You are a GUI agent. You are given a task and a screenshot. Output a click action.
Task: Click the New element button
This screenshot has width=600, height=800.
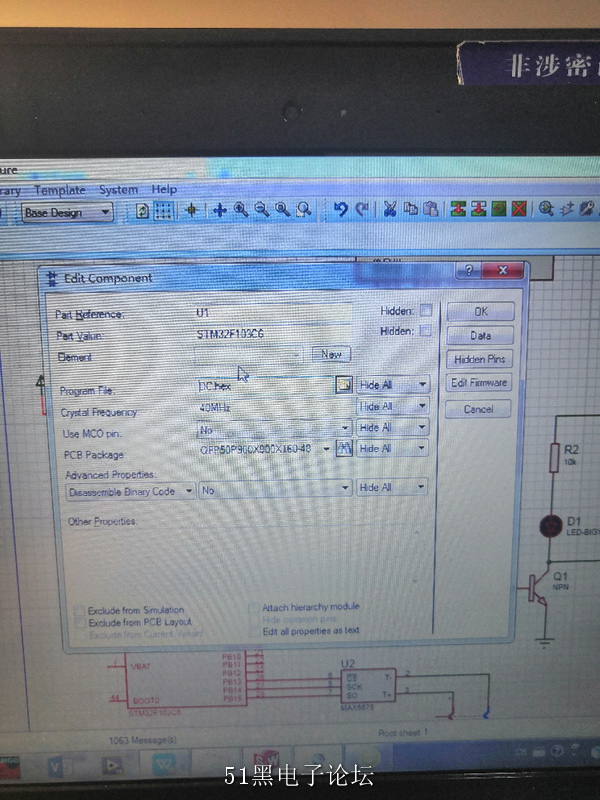pos(331,355)
